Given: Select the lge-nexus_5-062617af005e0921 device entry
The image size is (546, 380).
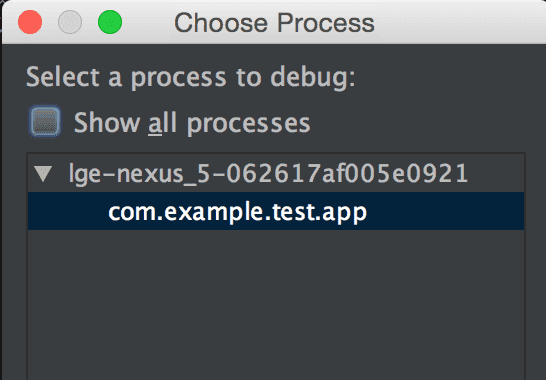Looking at the screenshot, I should click(x=268, y=173).
